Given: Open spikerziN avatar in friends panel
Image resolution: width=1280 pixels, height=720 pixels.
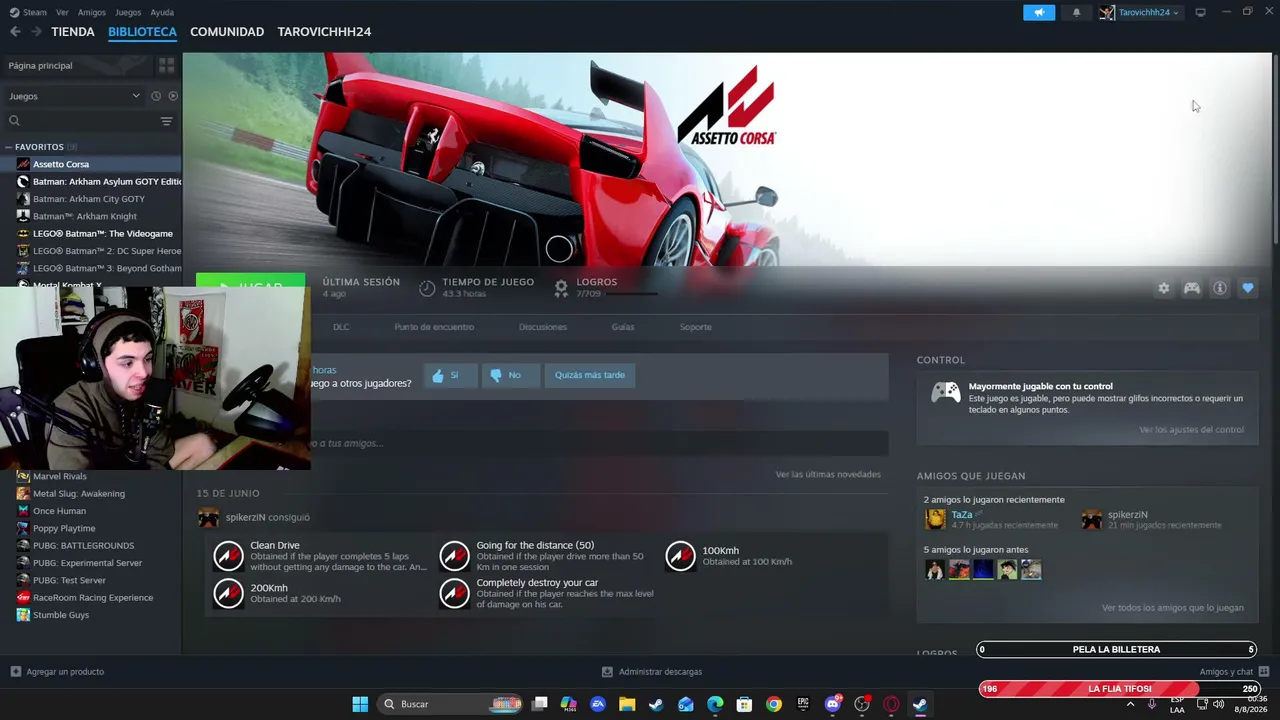Looking at the screenshot, I should pyautogui.click(x=1092, y=519).
